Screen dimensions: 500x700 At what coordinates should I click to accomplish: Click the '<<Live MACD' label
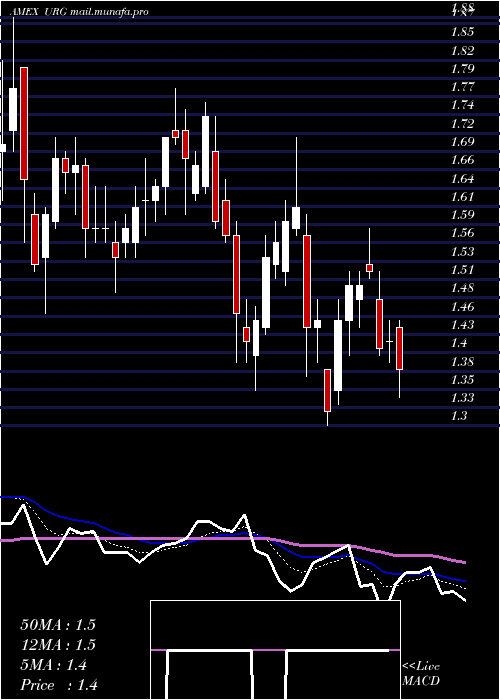(x=421, y=674)
